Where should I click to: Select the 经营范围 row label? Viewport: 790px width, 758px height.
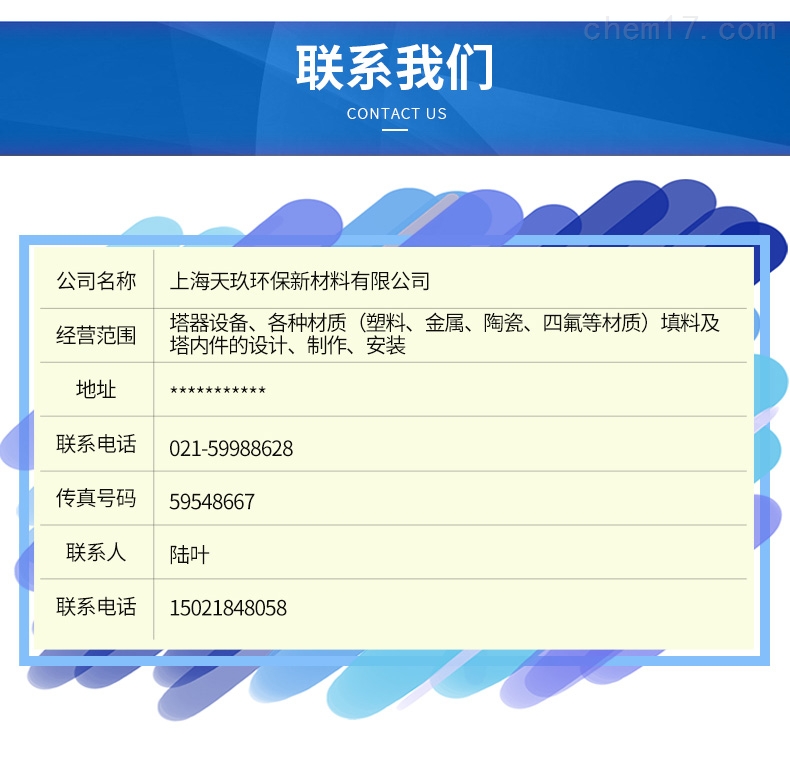[96, 335]
